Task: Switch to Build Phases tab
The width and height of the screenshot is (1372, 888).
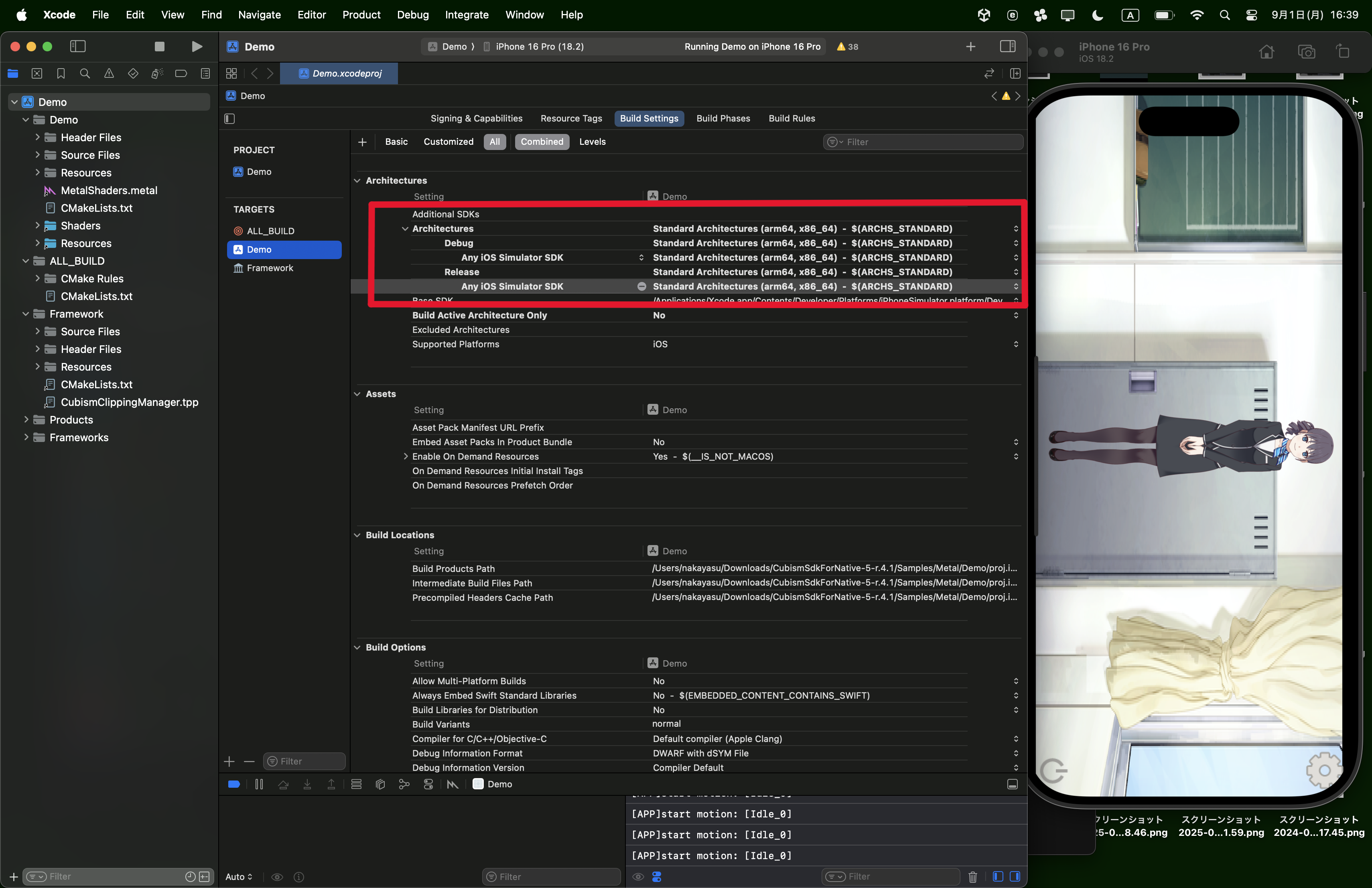Action: coord(723,119)
